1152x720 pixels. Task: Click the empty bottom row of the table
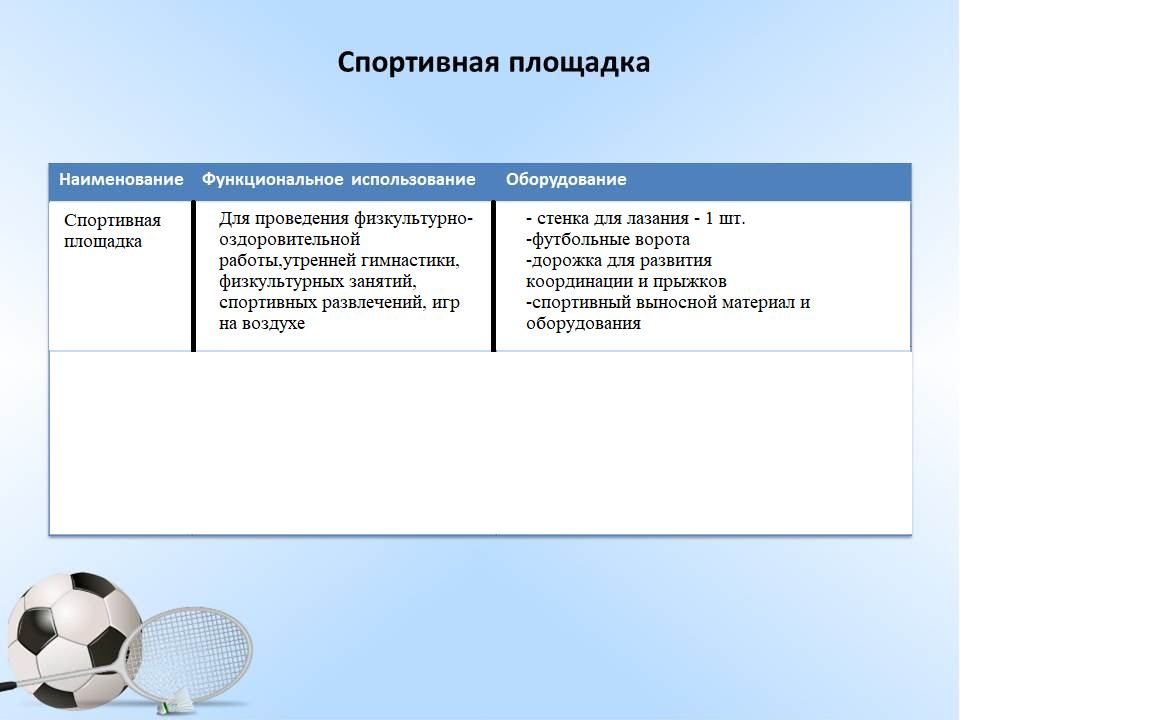pyautogui.click(x=480, y=443)
